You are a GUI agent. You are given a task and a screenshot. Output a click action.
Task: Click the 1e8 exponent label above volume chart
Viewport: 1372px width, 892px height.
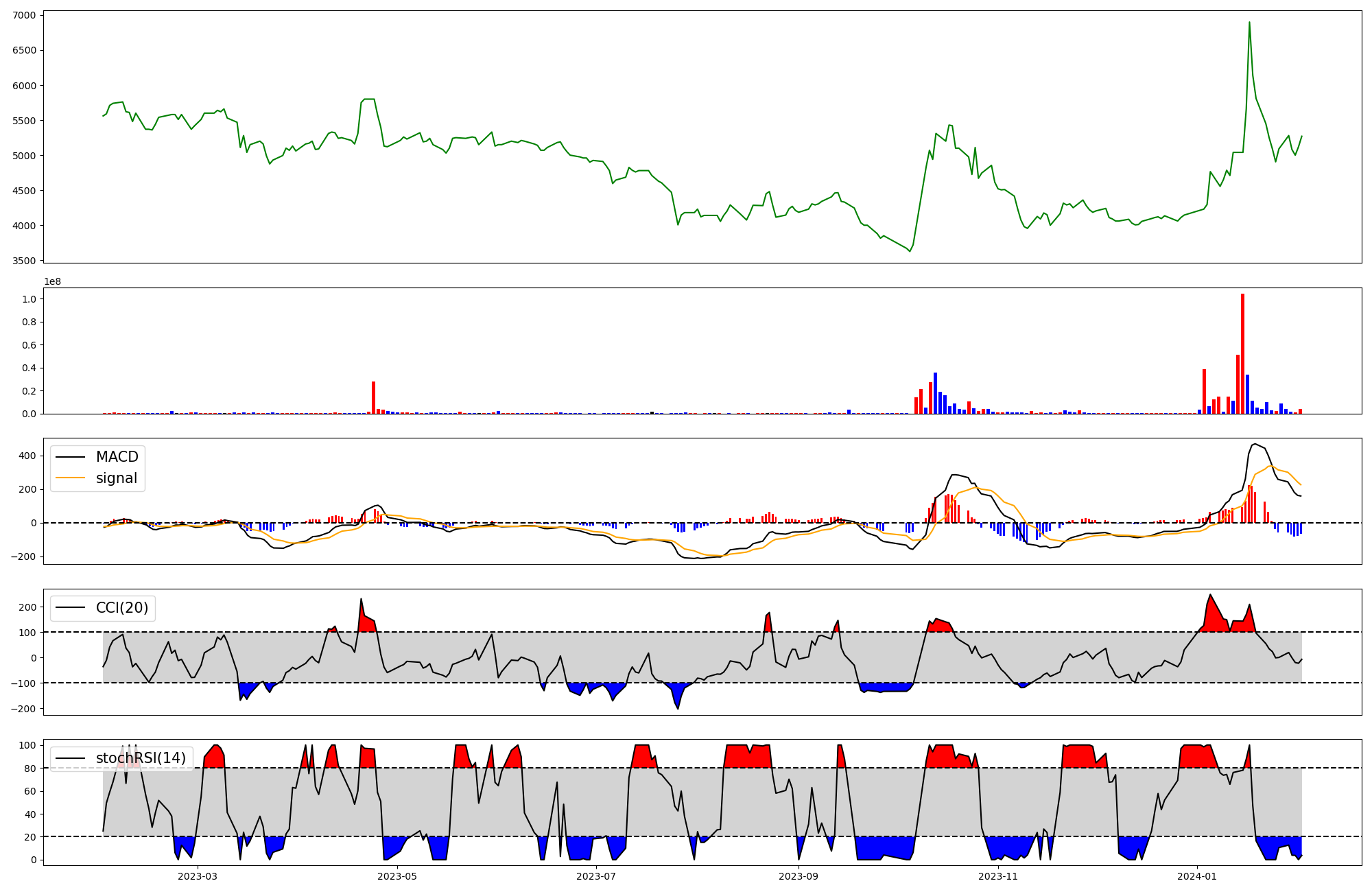53,282
